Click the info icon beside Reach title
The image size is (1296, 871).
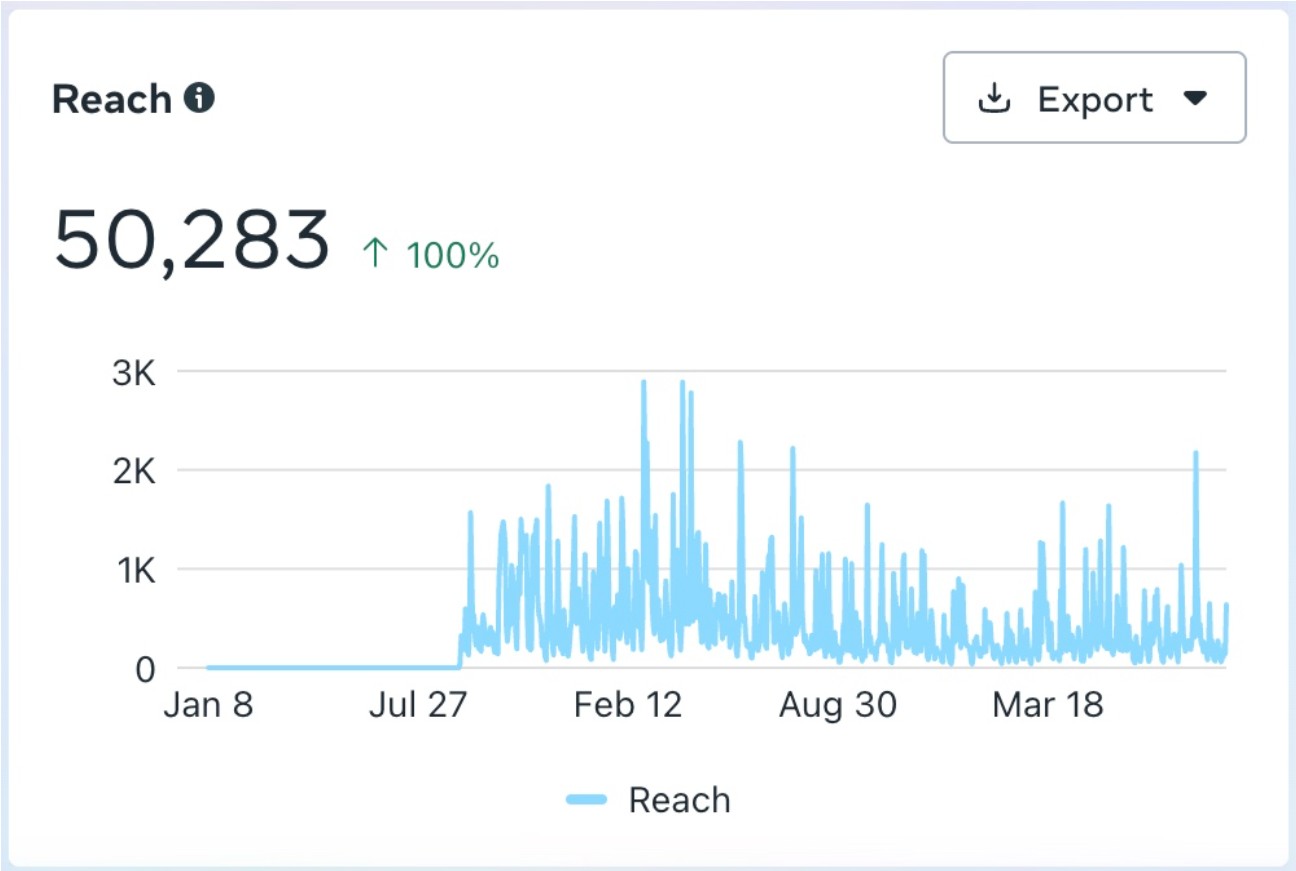(x=200, y=99)
